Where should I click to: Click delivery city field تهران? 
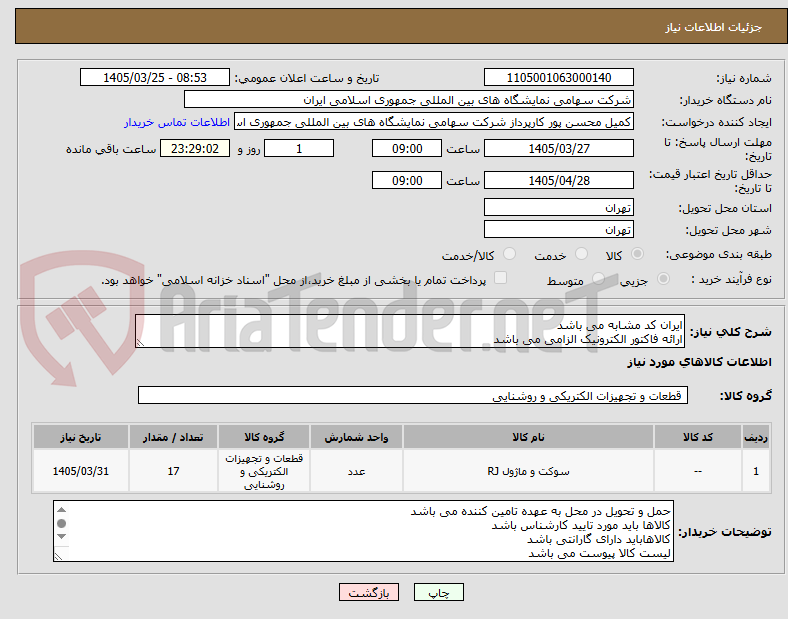click(558, 229)
